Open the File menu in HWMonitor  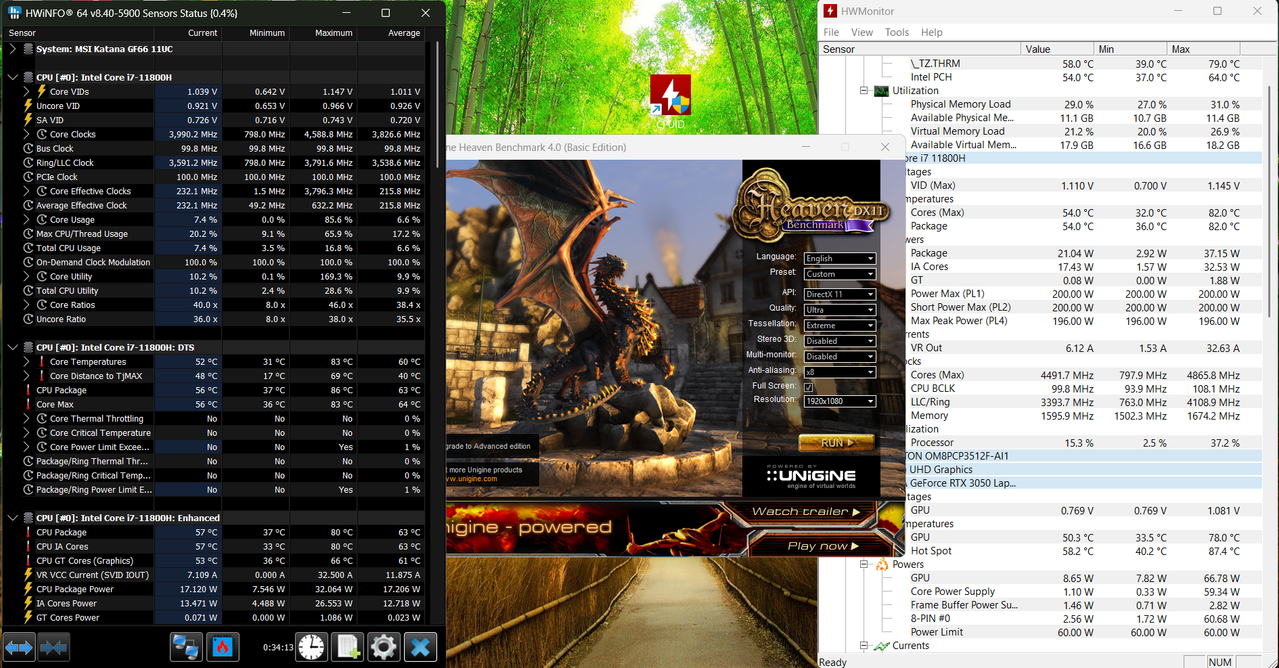[831, 32]
